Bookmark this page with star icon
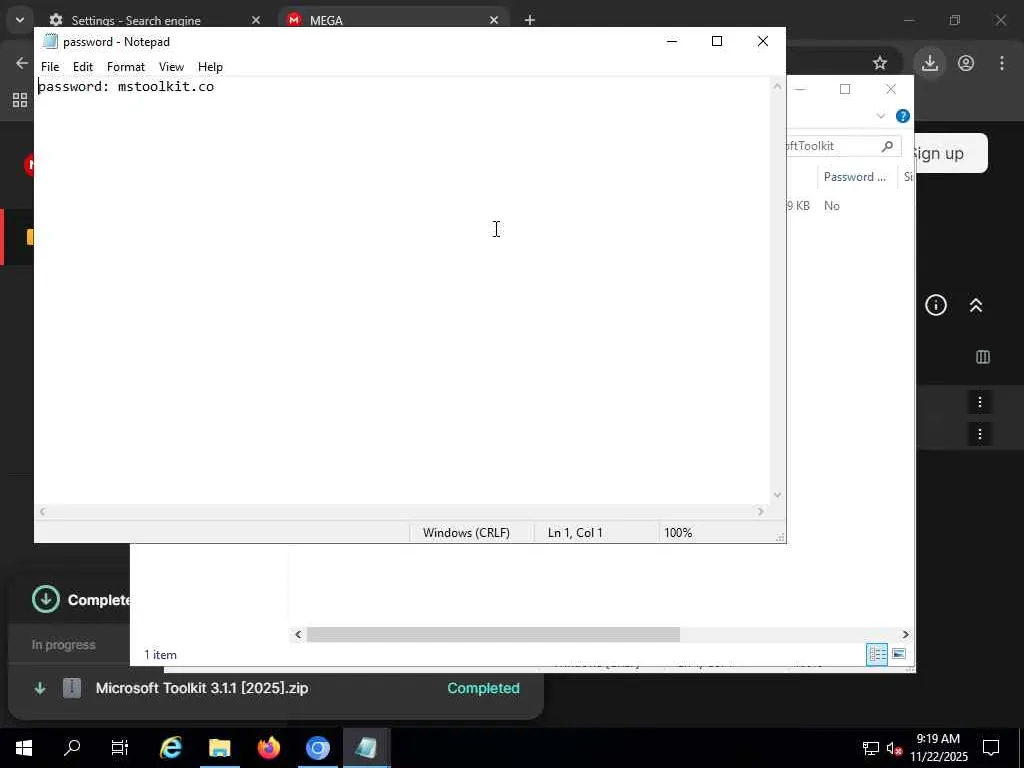 pos(880,63)
